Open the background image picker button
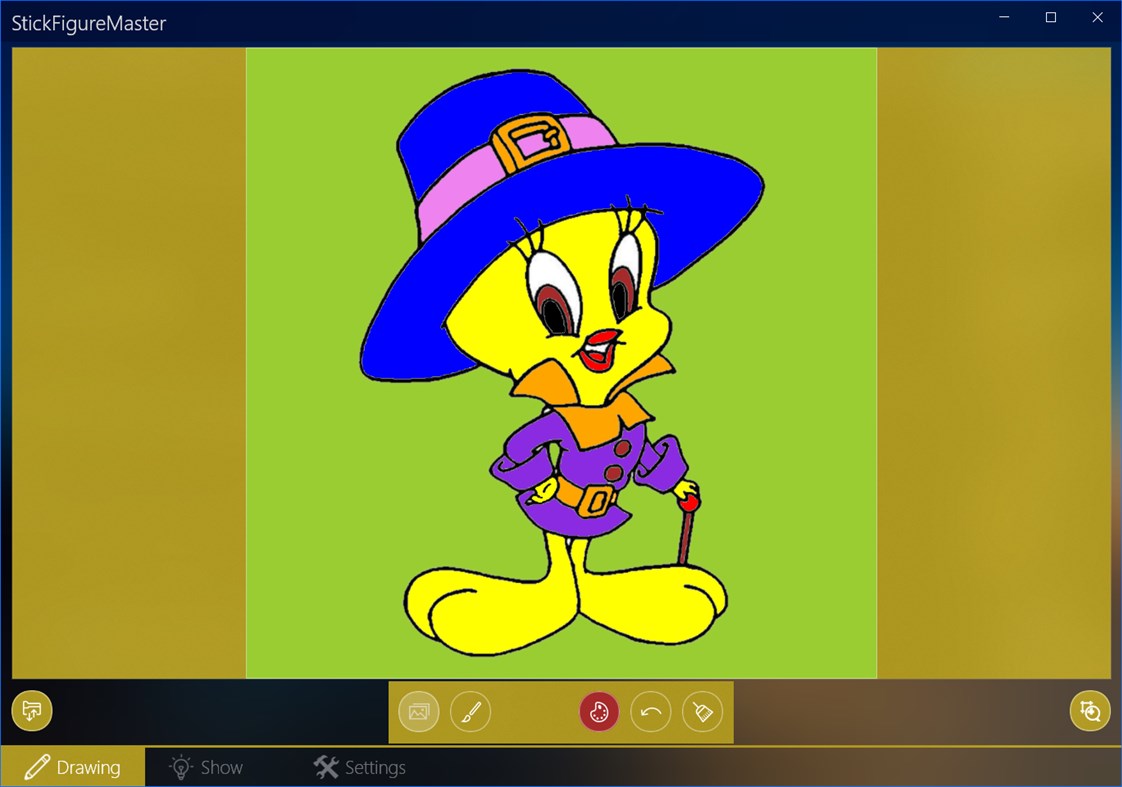Image resolution: width=1122 pixels, height=787 pixels. (x=419, y=711)
